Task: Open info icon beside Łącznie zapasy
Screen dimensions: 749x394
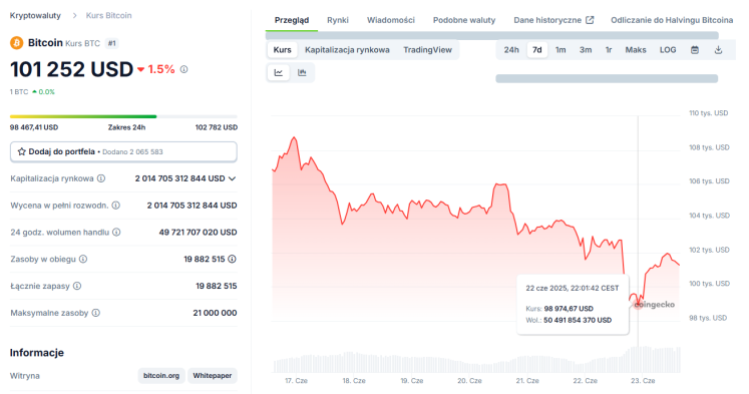Action: (x=77, y=286)
